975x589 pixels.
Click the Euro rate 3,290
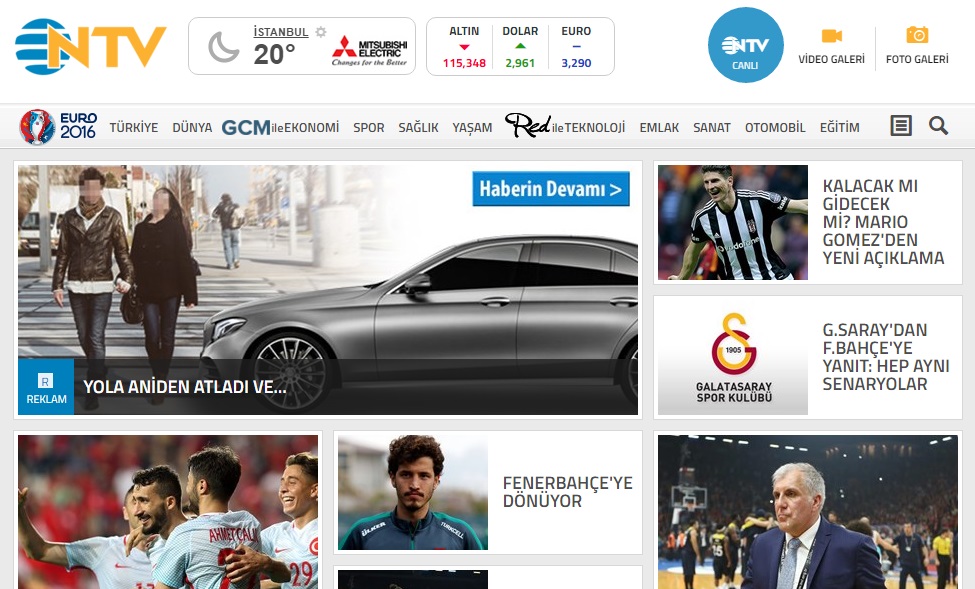click(576, 63)
